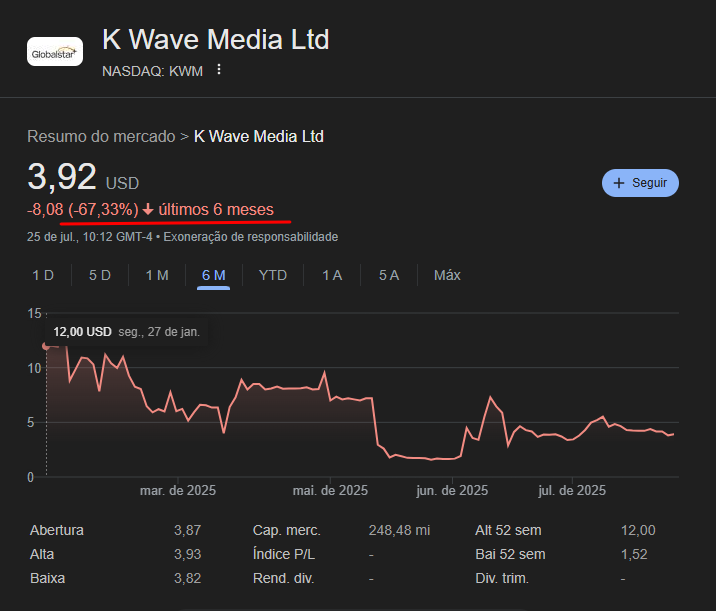Image resolution: width=716 pixels, height=611 pixels.
Task: Switch chart to the 1 D range
Action: click(43, 275)
